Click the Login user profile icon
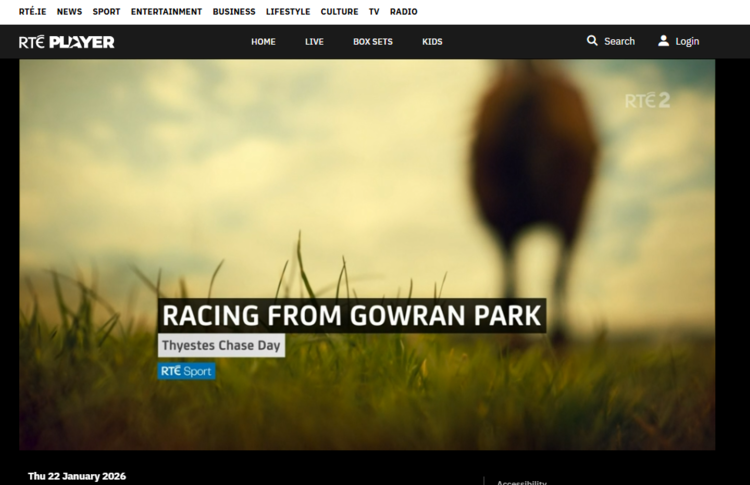Viewport: 750px width, 485px height. click(663, 41)
